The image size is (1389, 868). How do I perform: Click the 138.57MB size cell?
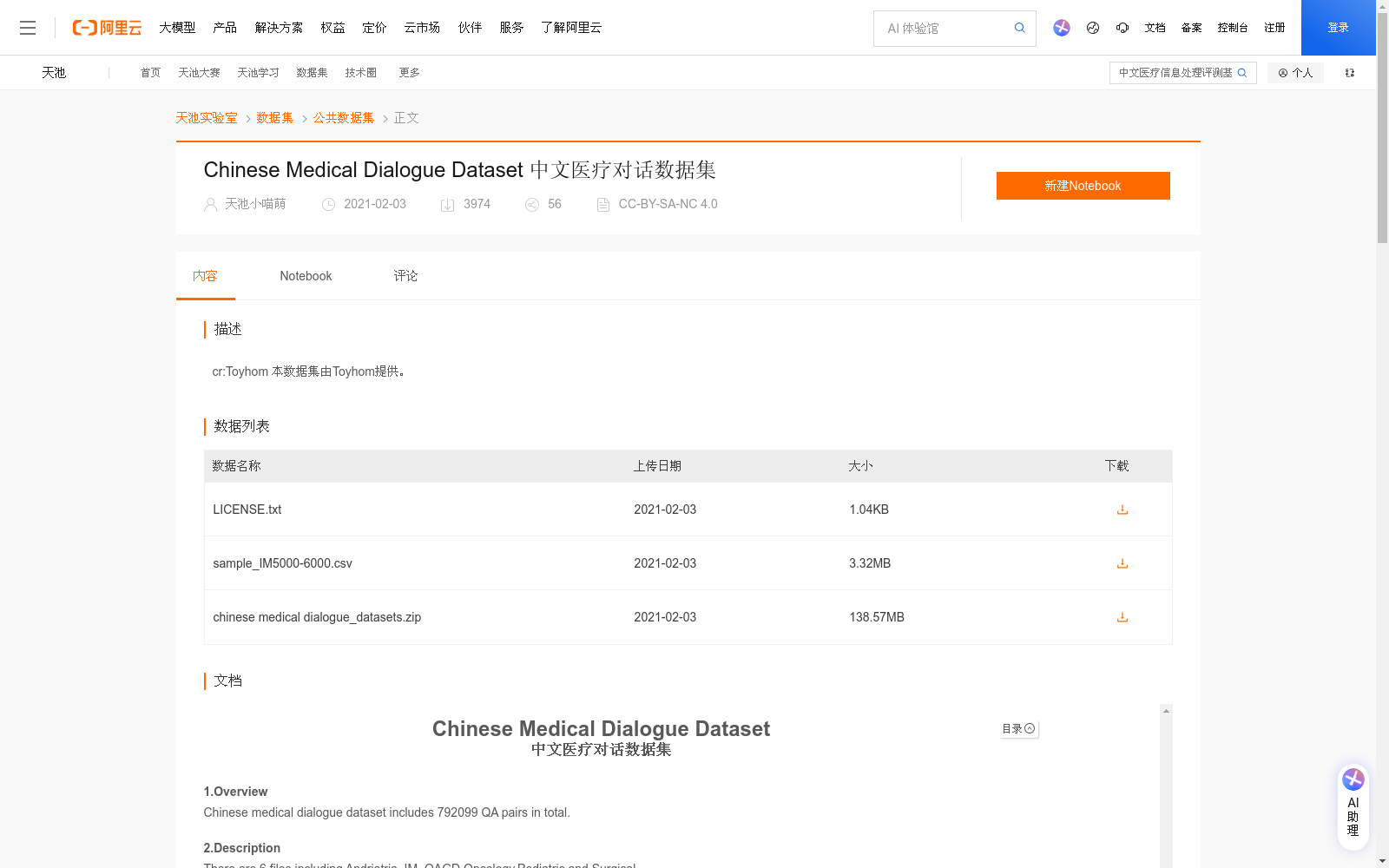point(877,617)
